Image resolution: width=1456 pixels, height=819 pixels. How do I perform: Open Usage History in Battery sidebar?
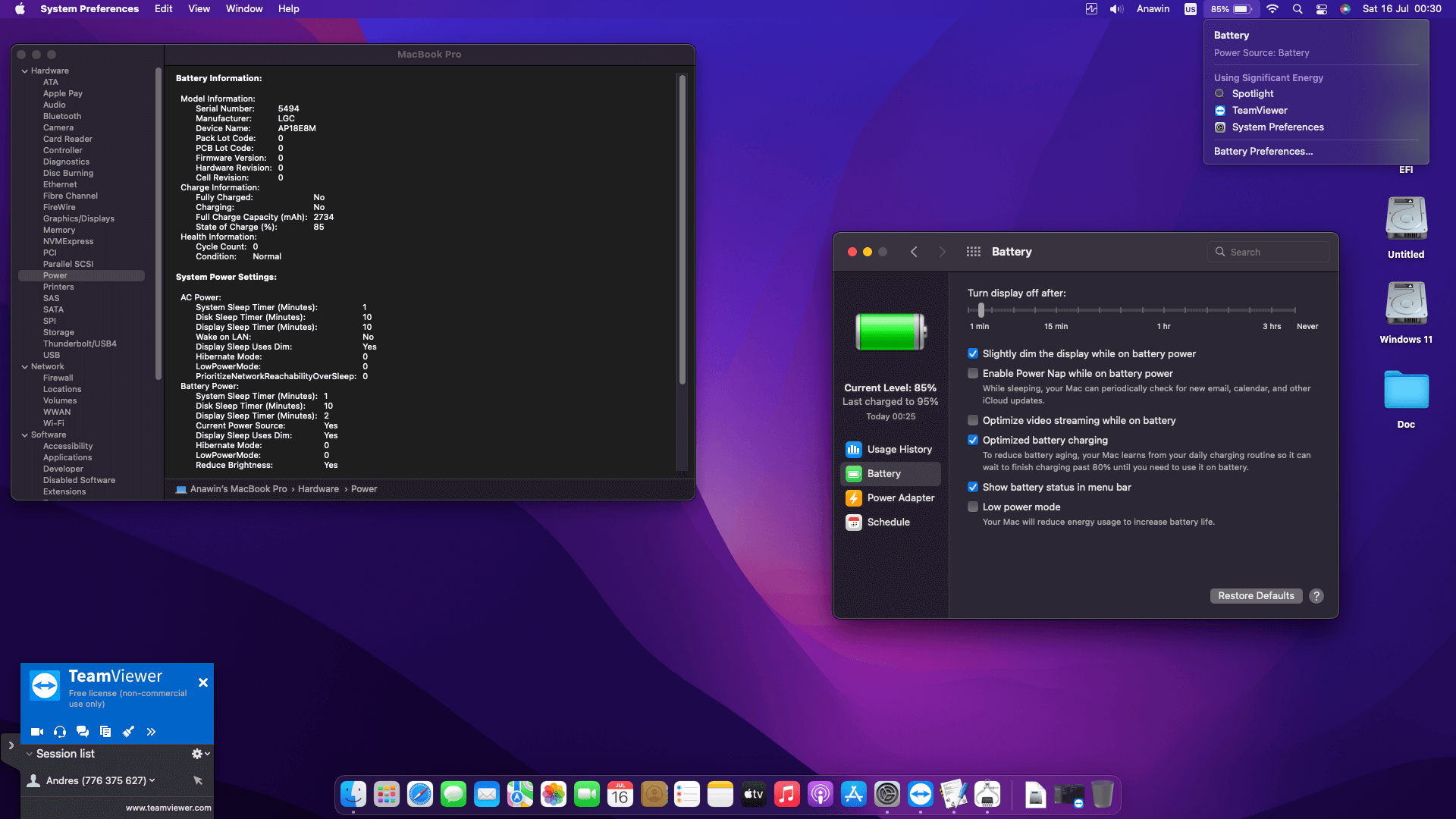click(890, 450)
